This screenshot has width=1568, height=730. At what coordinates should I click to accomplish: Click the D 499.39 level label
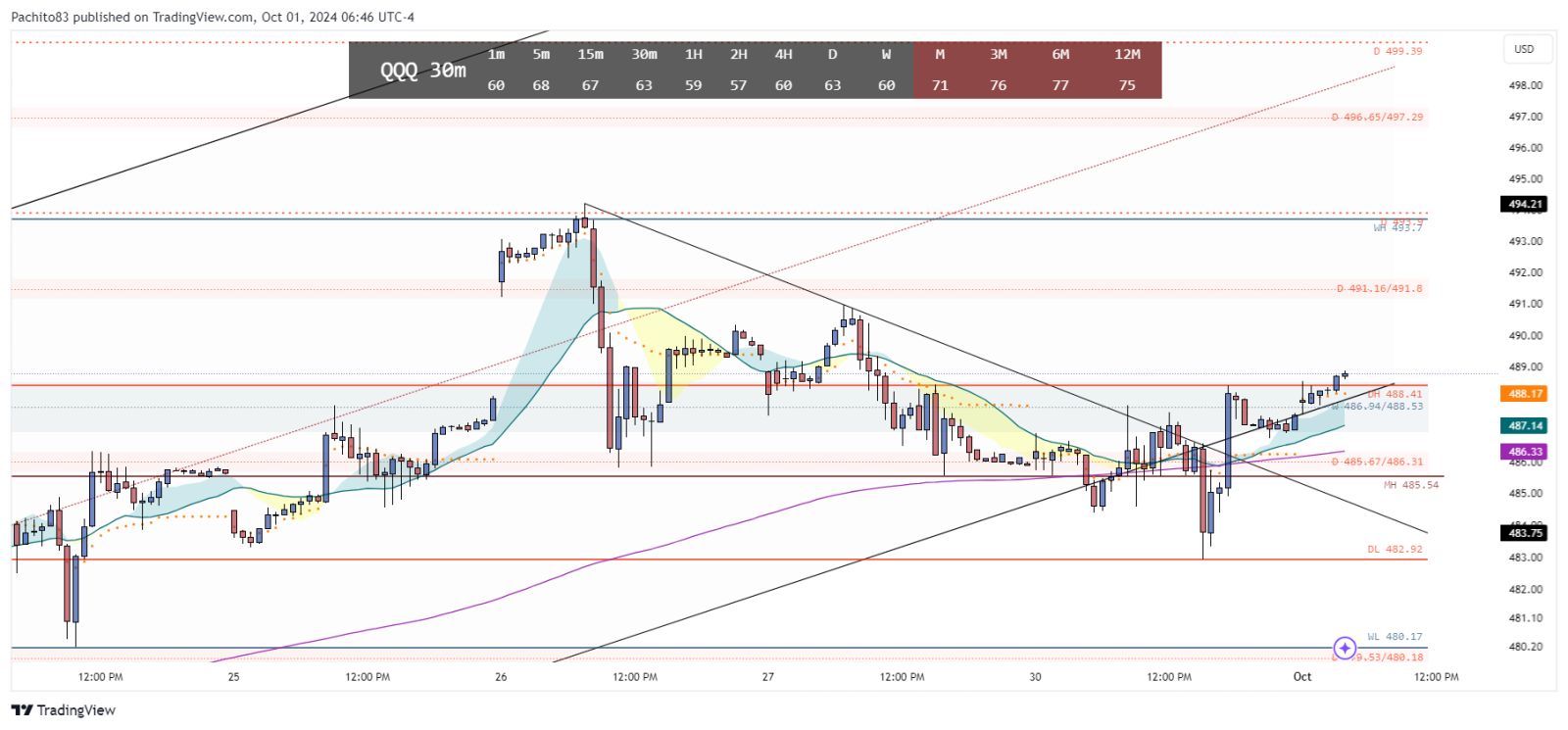[1397, 51]
